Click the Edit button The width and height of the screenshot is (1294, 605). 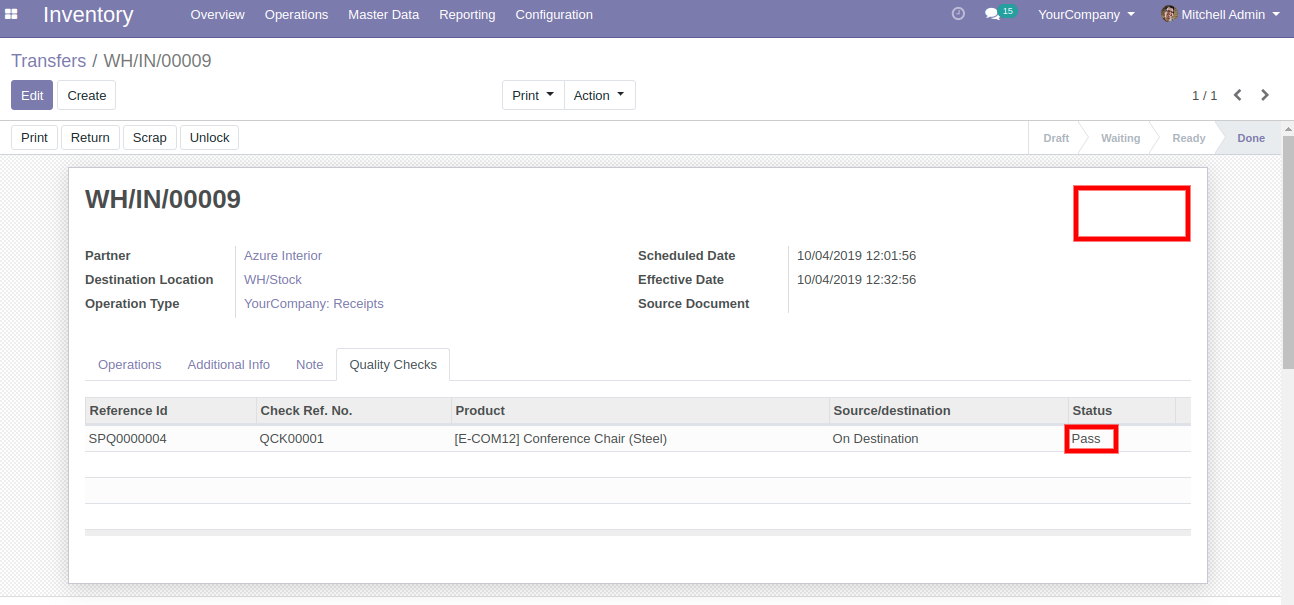point(32,95)
